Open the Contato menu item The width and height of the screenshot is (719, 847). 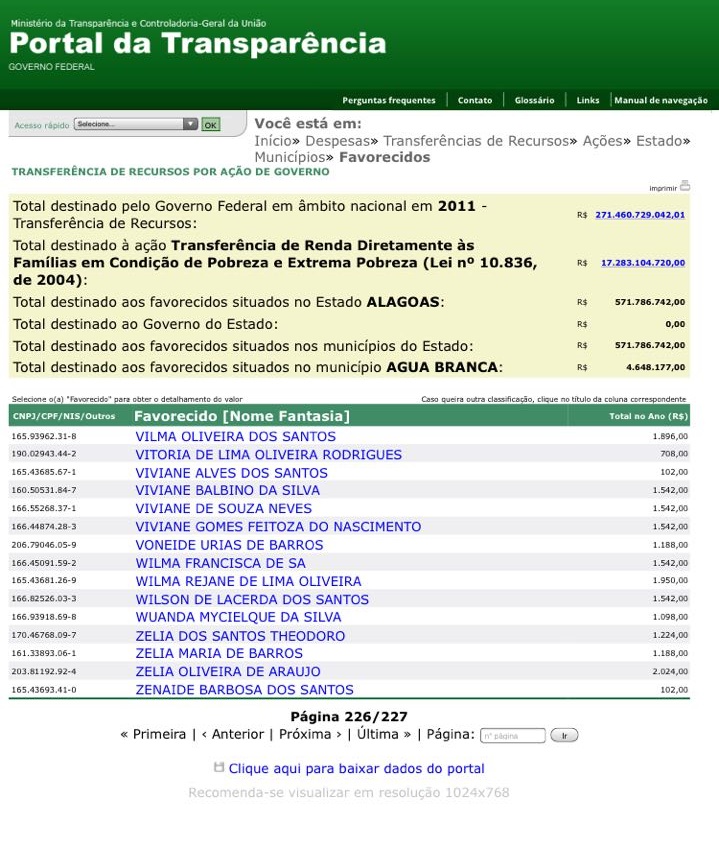pyautogui.click(x=475, y=100)
